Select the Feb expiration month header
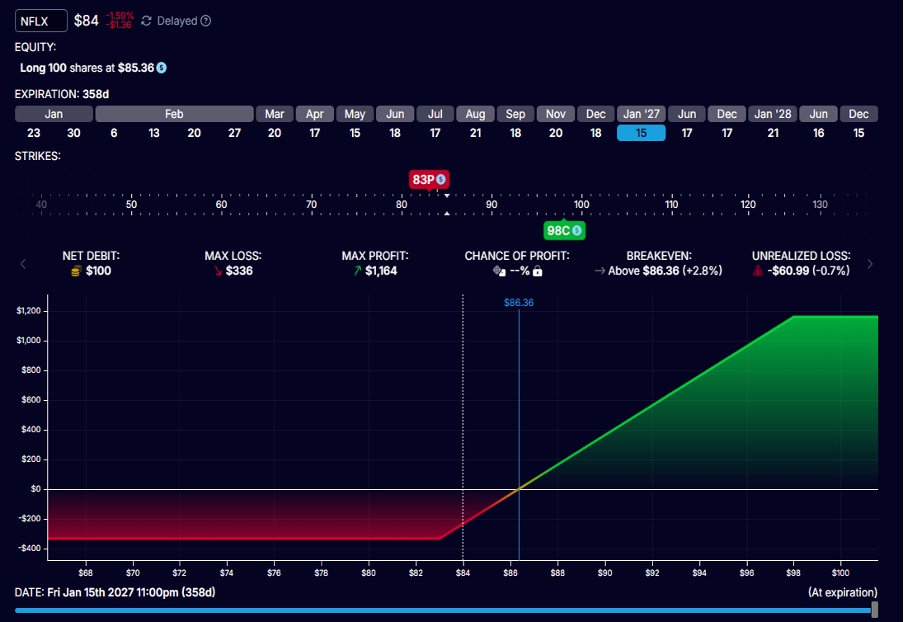 tap(174, 114)
